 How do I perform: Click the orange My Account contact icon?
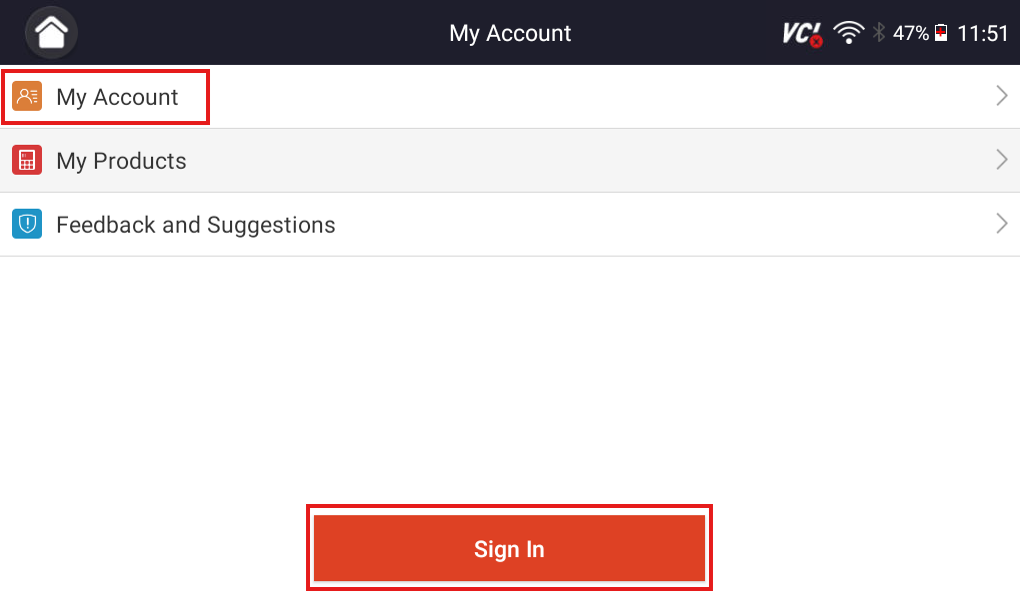27,96
